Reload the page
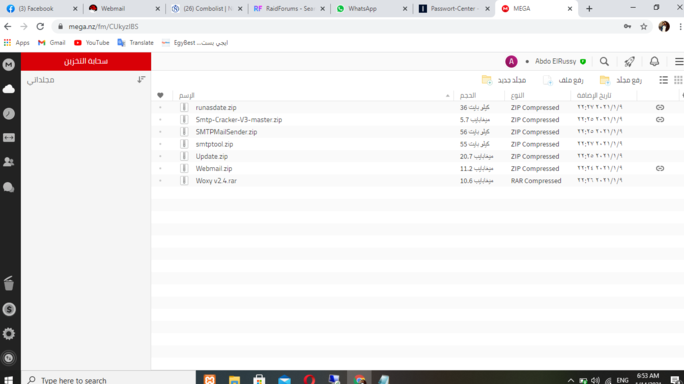 tap(40, 27)
